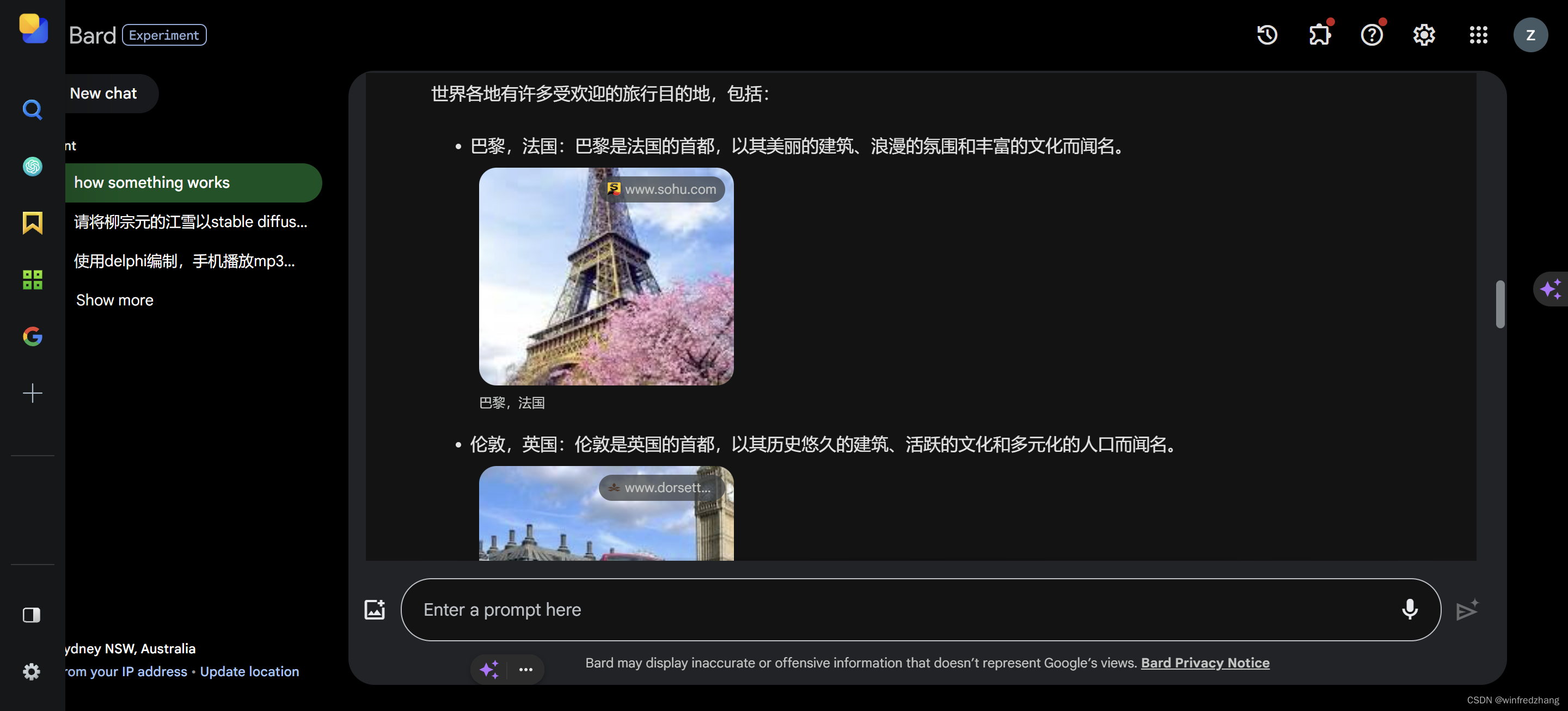Open the stable diffusion 江雪 chat
Screen dimensions: 1568x711
coord(191,222)
